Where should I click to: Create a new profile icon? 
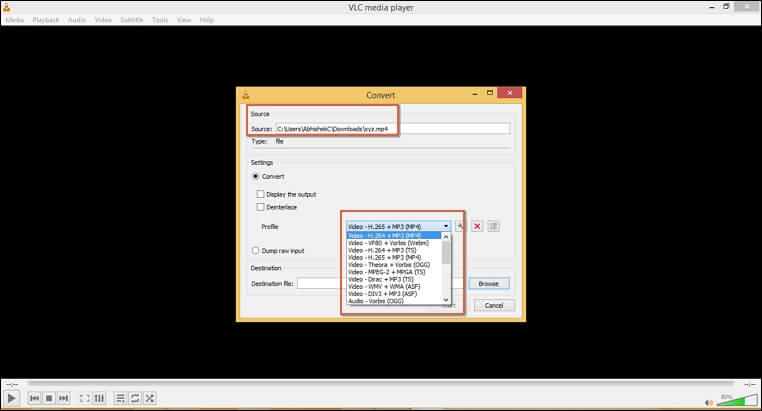pos(493,226)
